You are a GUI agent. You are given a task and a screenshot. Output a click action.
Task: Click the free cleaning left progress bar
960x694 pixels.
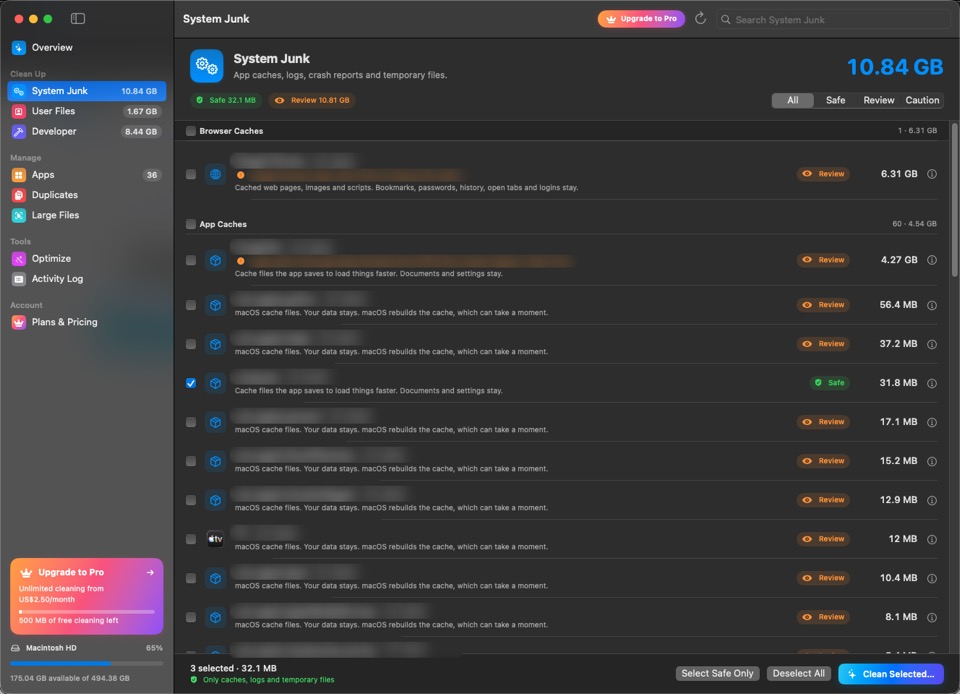[x=87, y=611]
